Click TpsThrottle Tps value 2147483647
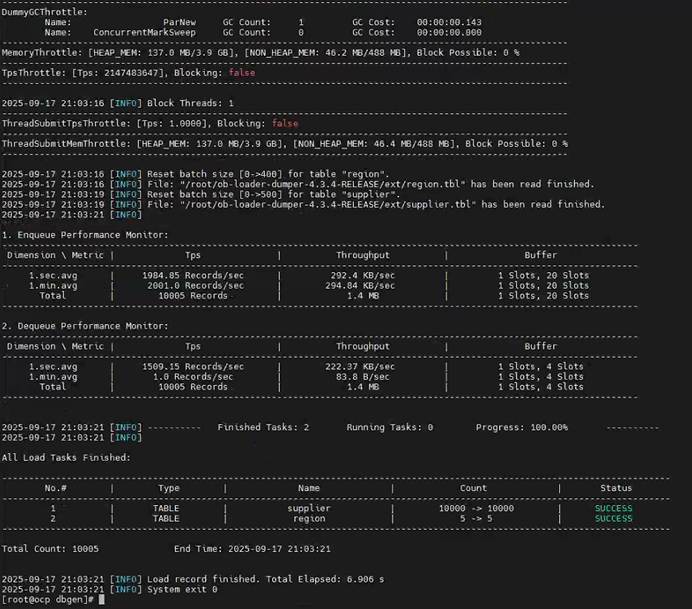The image size is (692, 609). pos(131,73)
